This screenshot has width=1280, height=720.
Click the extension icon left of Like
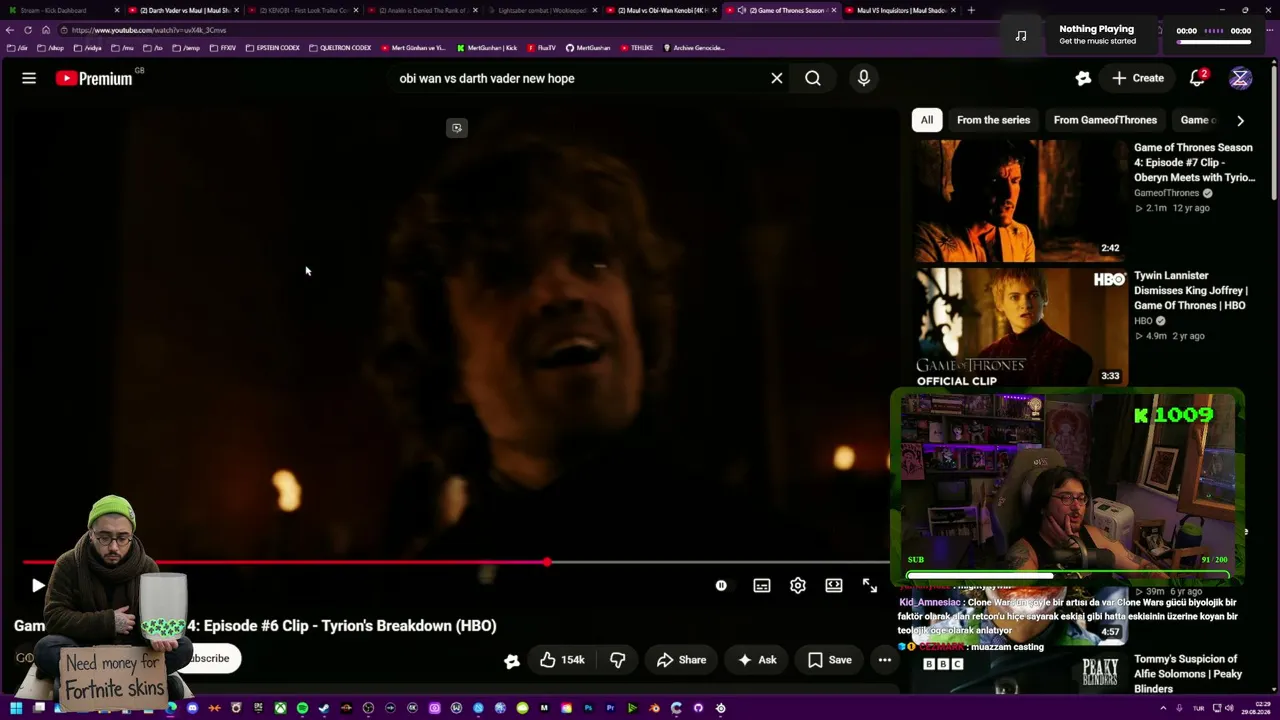coord(512,660)
